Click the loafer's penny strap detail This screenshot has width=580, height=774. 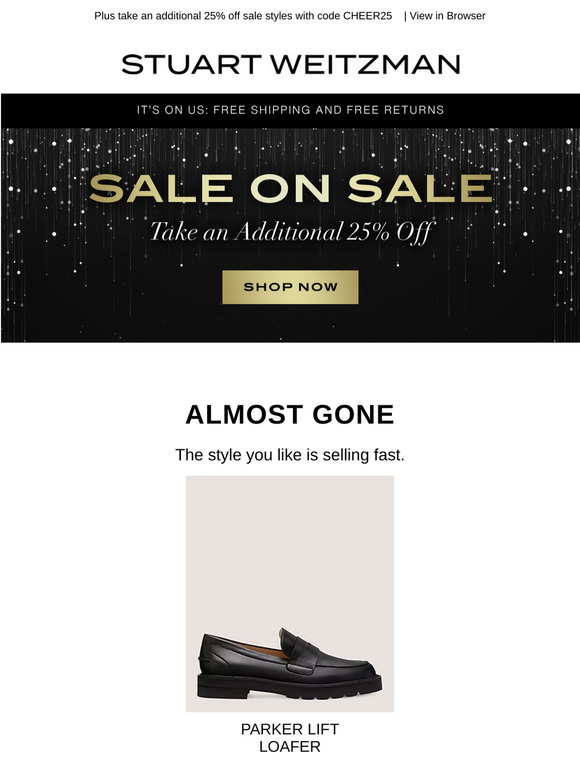(302, 654)
